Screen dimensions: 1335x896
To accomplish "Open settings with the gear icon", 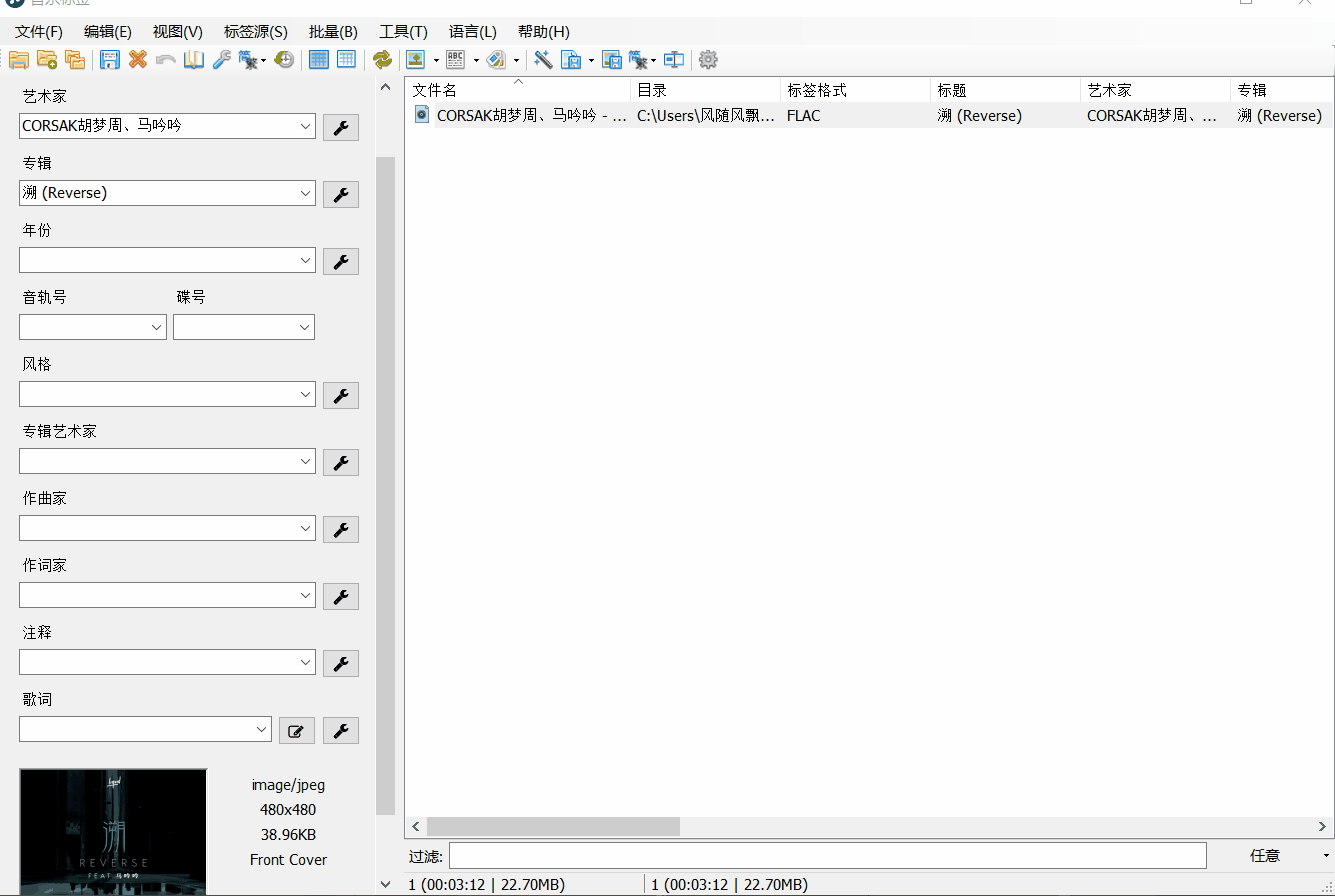I will click(x=708, y=60).
